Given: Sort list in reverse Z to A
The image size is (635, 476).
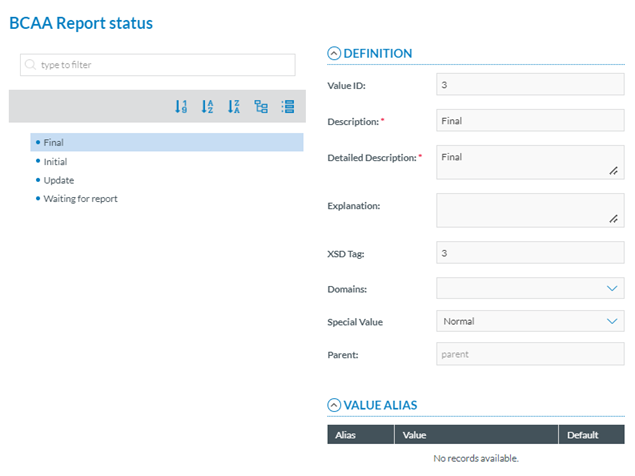Looking at the screenshot, I should 234,107.
